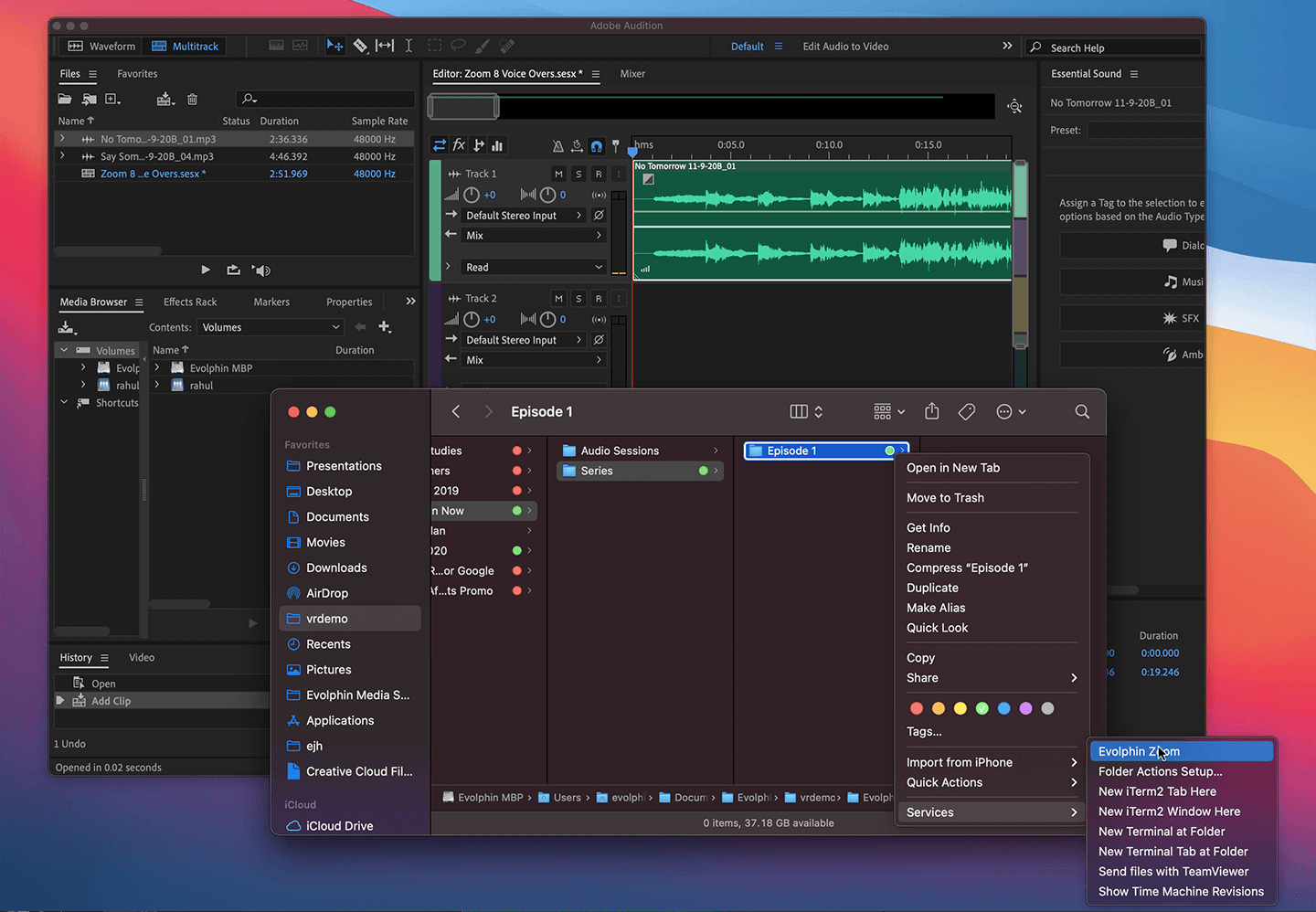Click the inputs/outputs arrows icon in editor
This screenshot has height=912, width=1316.
440,145
